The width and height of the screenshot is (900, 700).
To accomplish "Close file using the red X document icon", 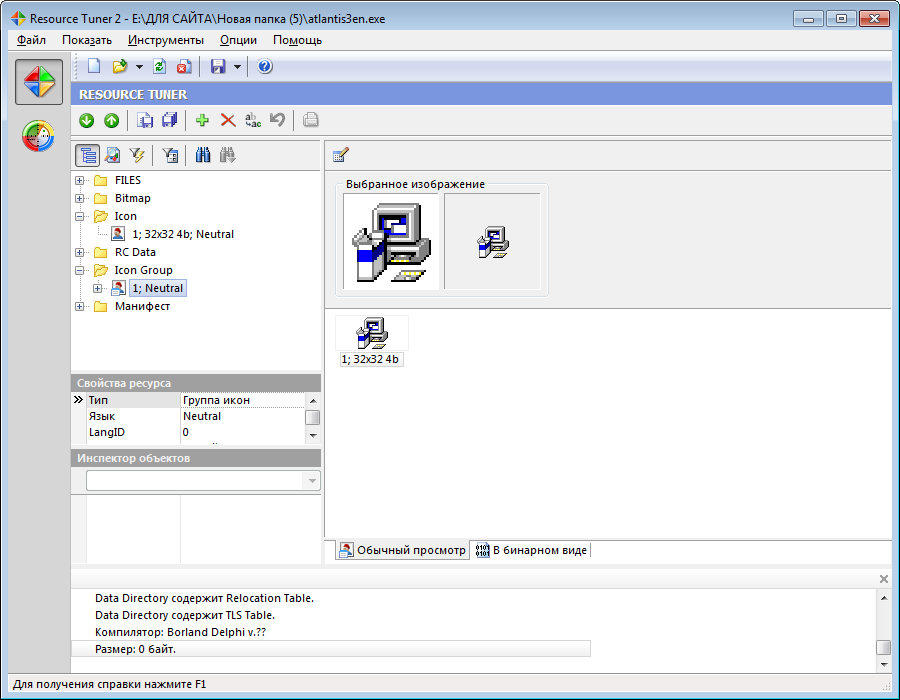I will tap(184, 67).
